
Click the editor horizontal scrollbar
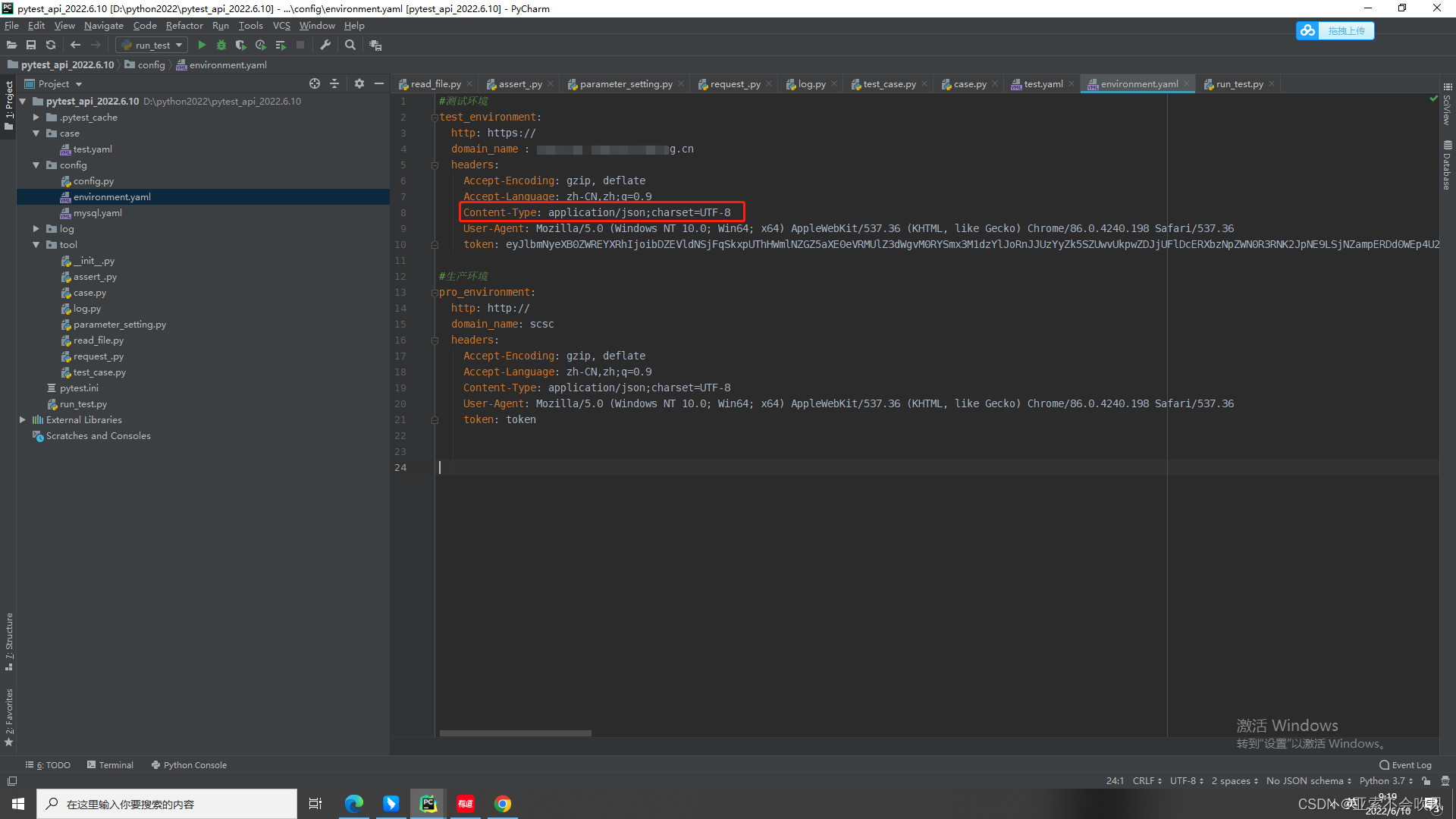(x=516, y=733)
